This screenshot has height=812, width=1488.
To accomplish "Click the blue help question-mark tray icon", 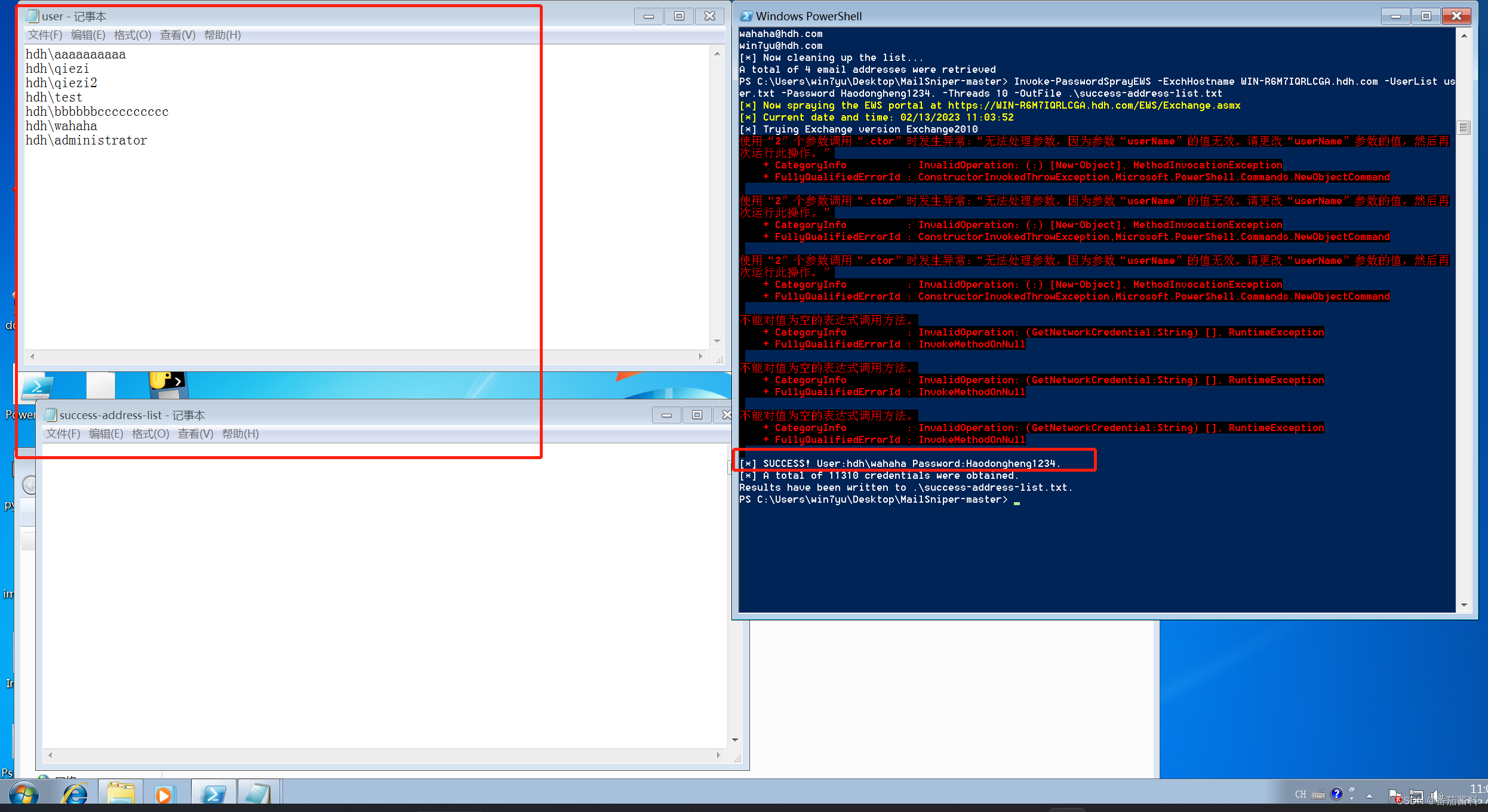I will pyautogui.click(x=1337, y=793).
